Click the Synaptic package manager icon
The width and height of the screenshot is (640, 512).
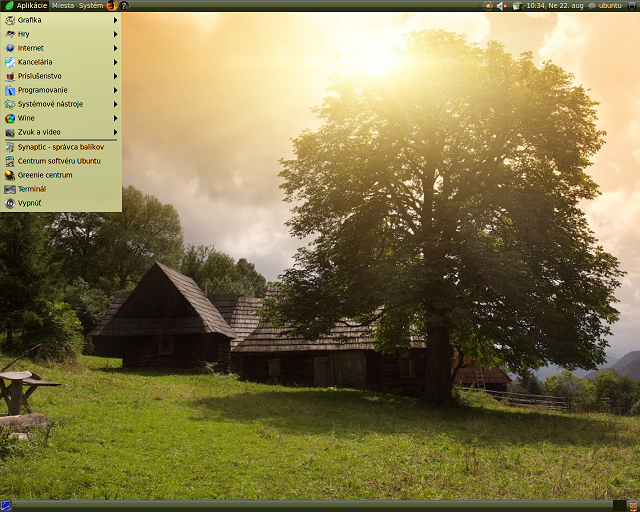10,147
